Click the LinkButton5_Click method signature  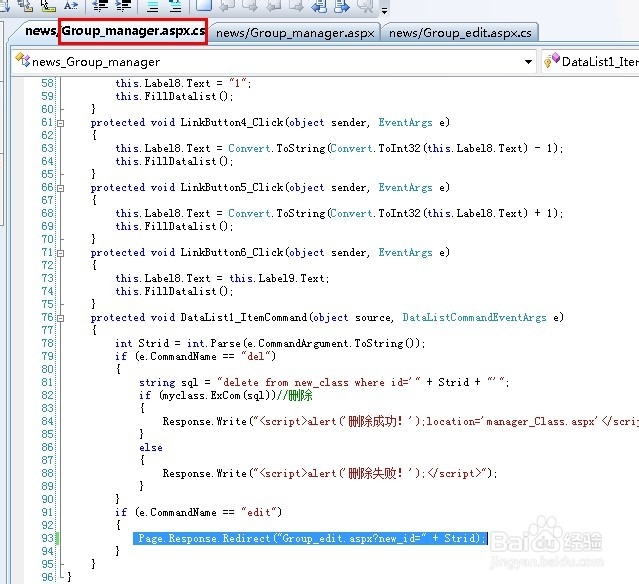coord(270,187)
